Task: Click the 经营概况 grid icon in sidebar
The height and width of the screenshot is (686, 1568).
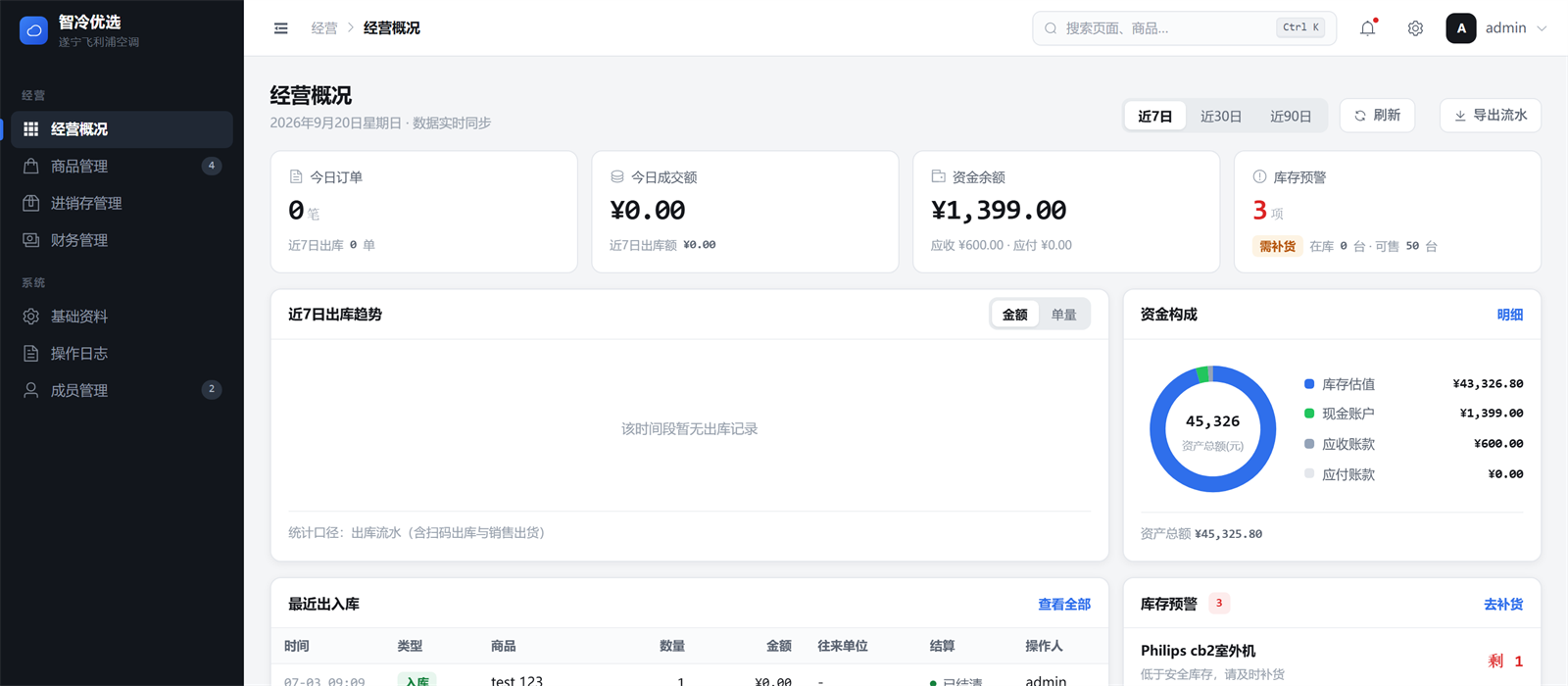Action: coord(31,129)
